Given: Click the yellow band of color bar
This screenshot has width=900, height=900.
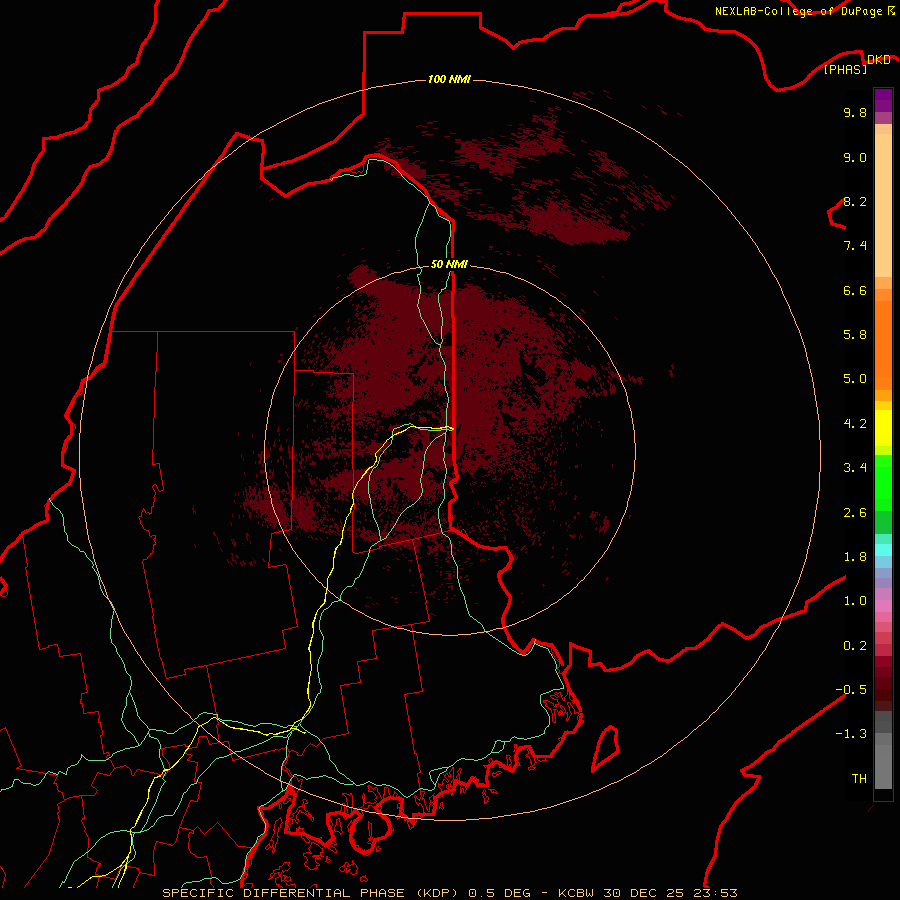Looking at the screenshot, I should (883, 428).
